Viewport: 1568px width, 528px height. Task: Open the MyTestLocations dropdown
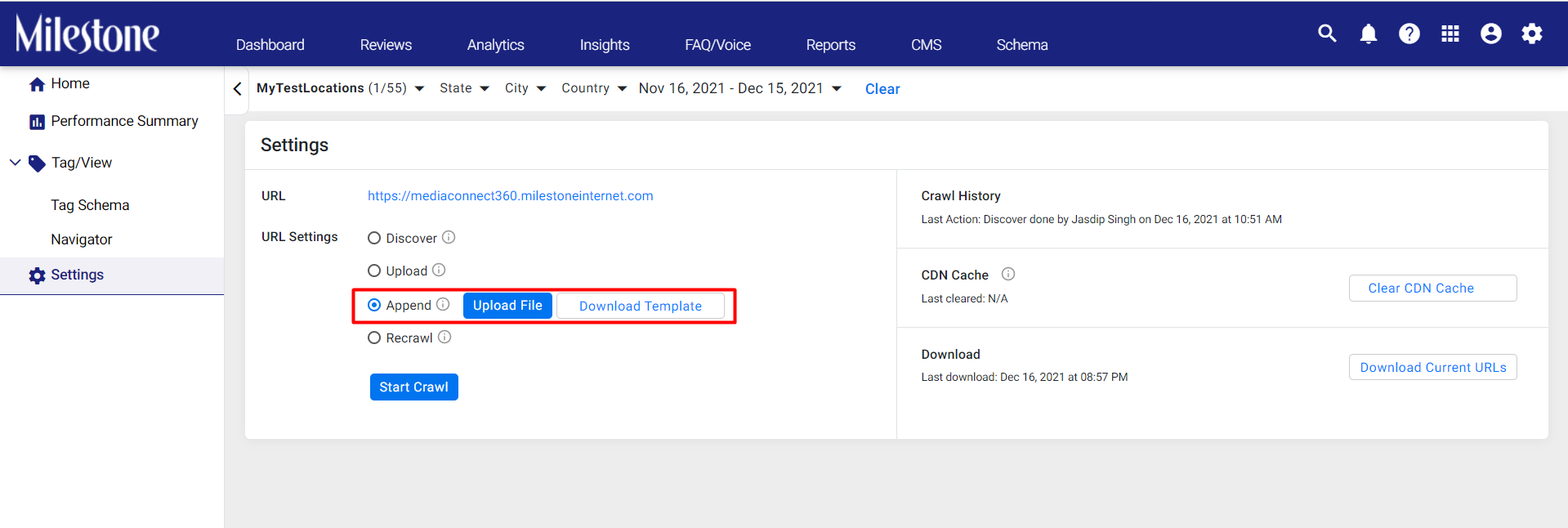(x=341, y=88)
